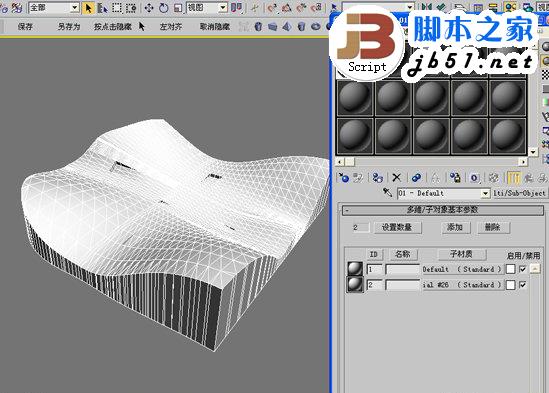The image size is (549, 393).
Task: Click the sample slots scroll-down arrow
Action: 533,152
